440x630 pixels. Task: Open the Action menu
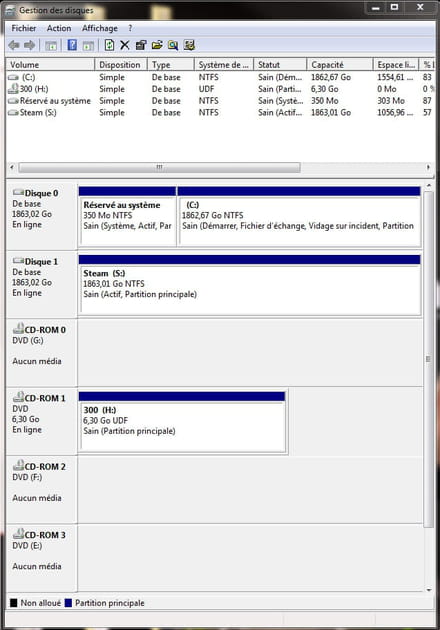pos(59,28)
